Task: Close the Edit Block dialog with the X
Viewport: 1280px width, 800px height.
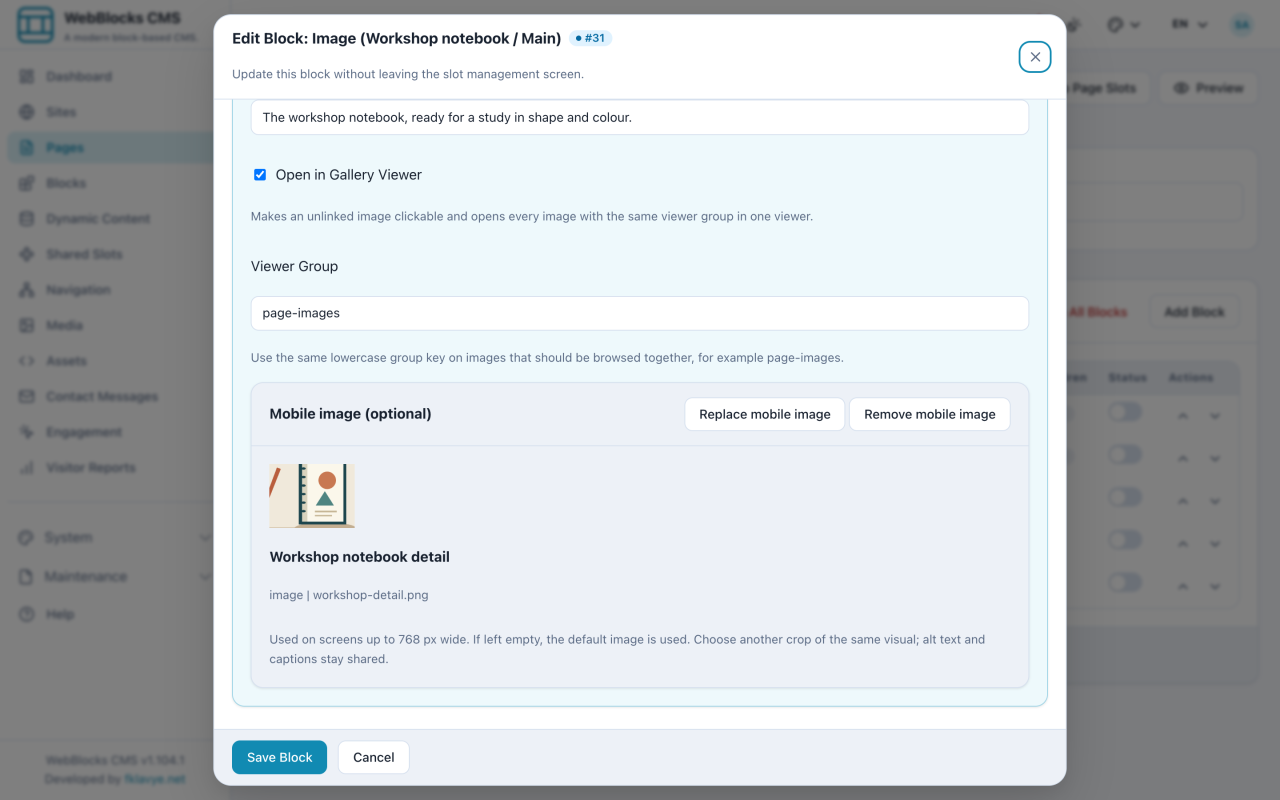Action: pyautogui.click(x=1035, y=57)
